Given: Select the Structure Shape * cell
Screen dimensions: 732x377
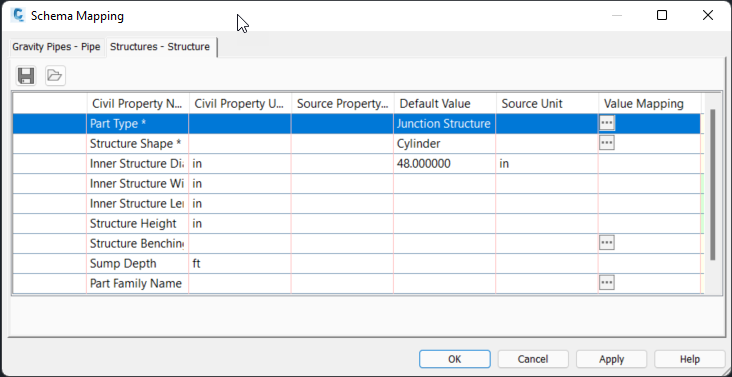Looking at the screenshot, I should [138, 144].
